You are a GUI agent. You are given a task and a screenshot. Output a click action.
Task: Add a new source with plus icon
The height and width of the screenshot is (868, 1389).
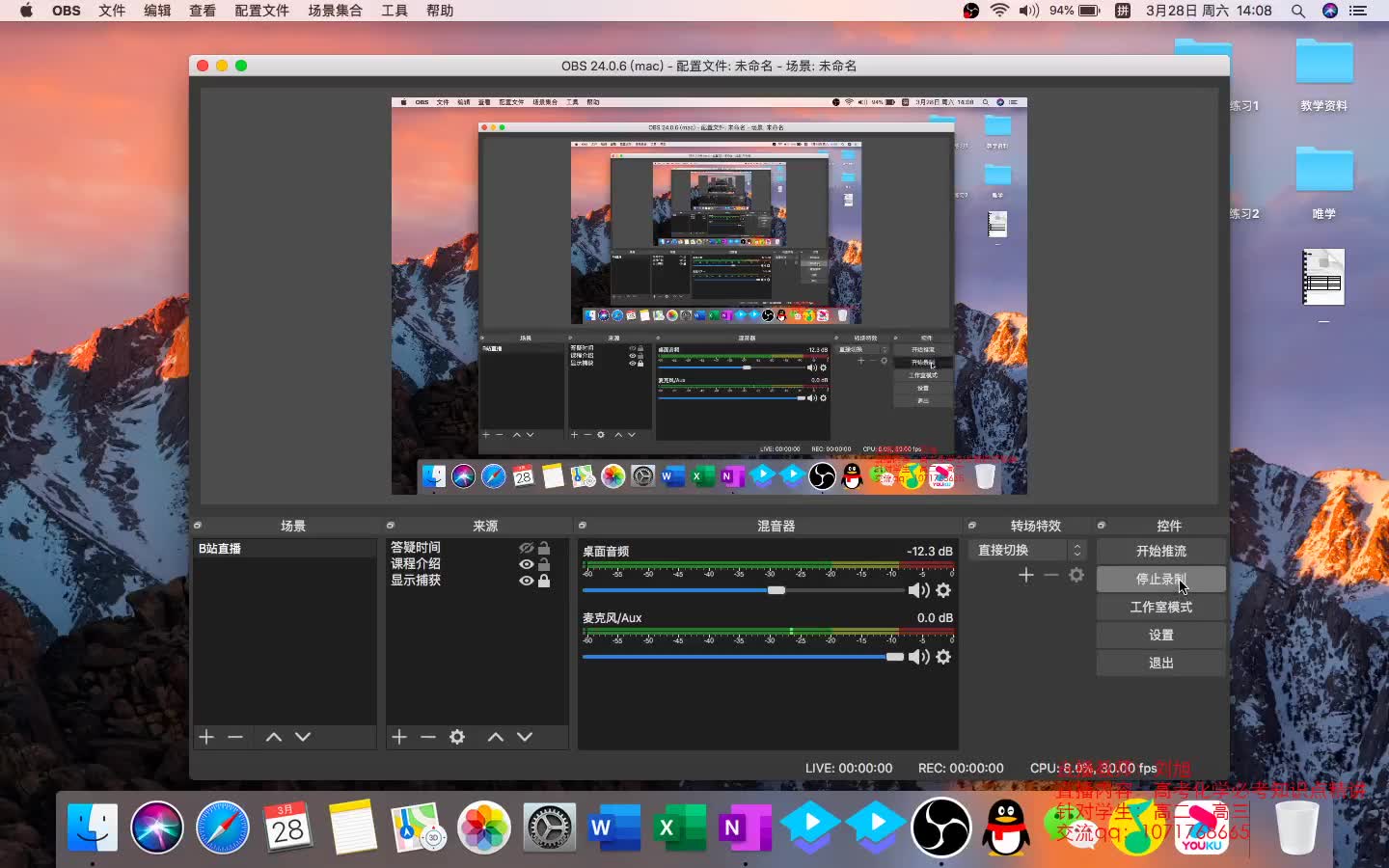coord(399,737)
